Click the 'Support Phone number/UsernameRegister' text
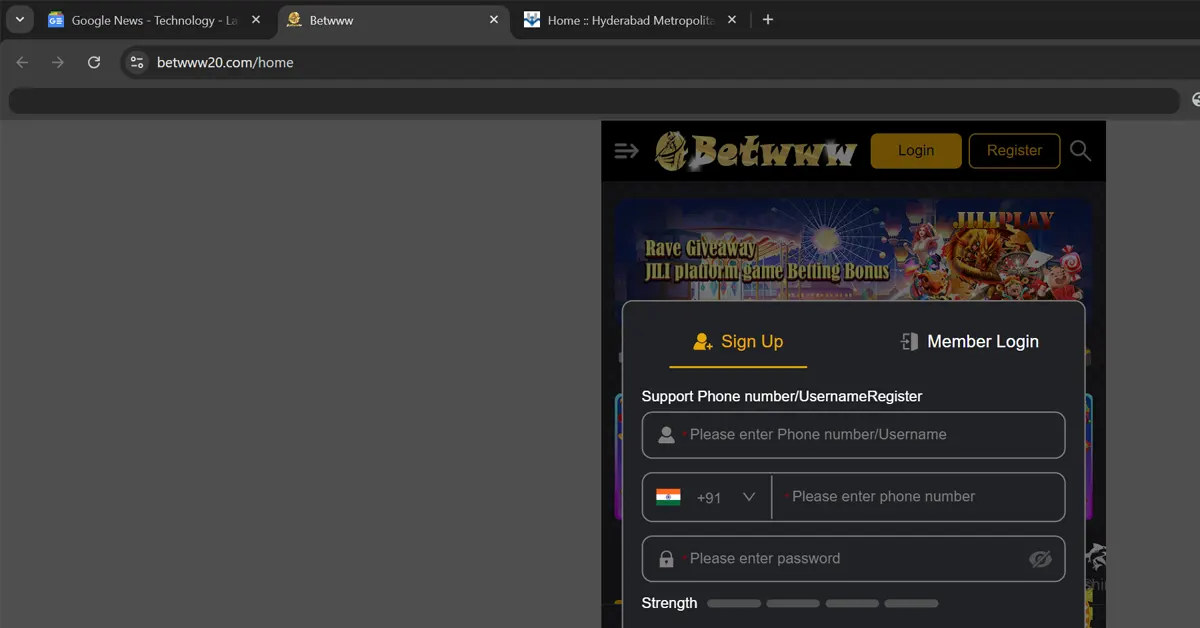 coord(782,397)
